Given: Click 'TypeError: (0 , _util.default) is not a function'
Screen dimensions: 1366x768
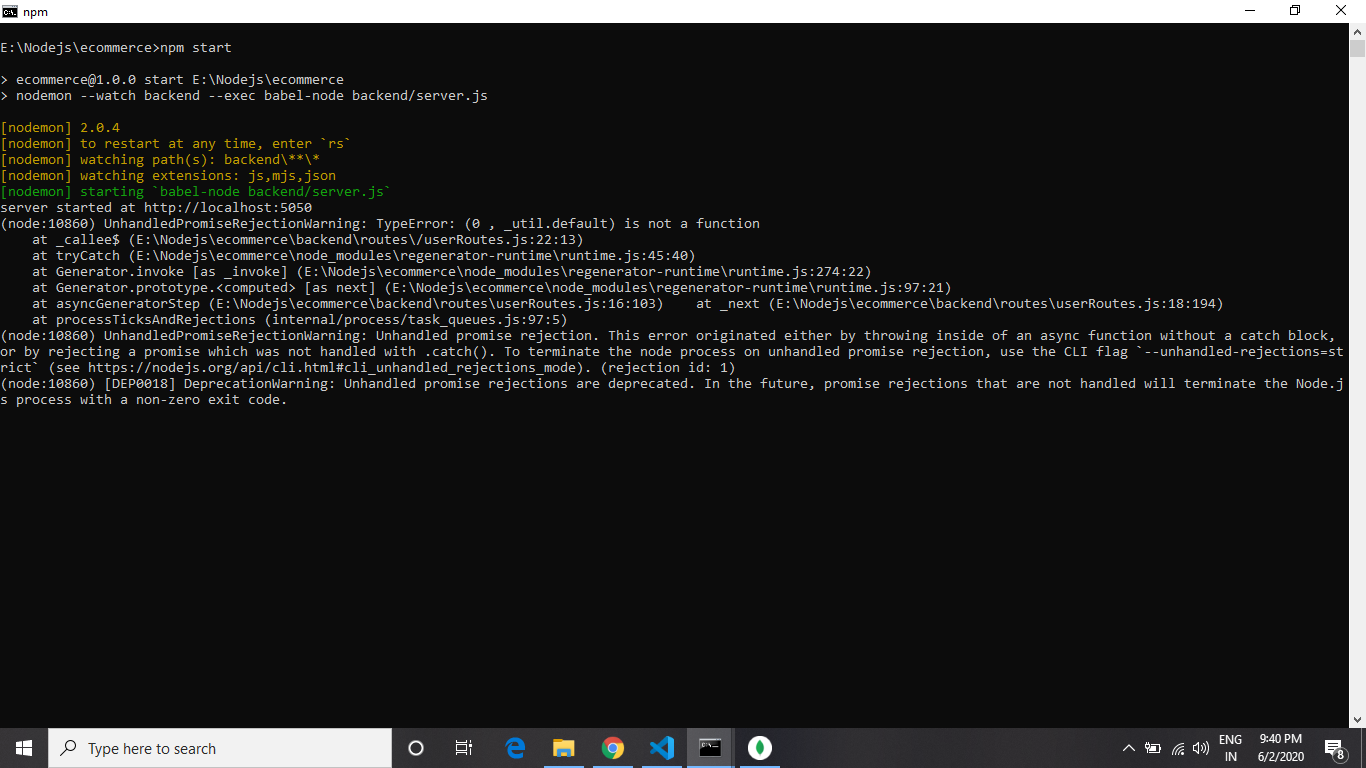Looking at the screenshot, I should [x=568, y=223].
